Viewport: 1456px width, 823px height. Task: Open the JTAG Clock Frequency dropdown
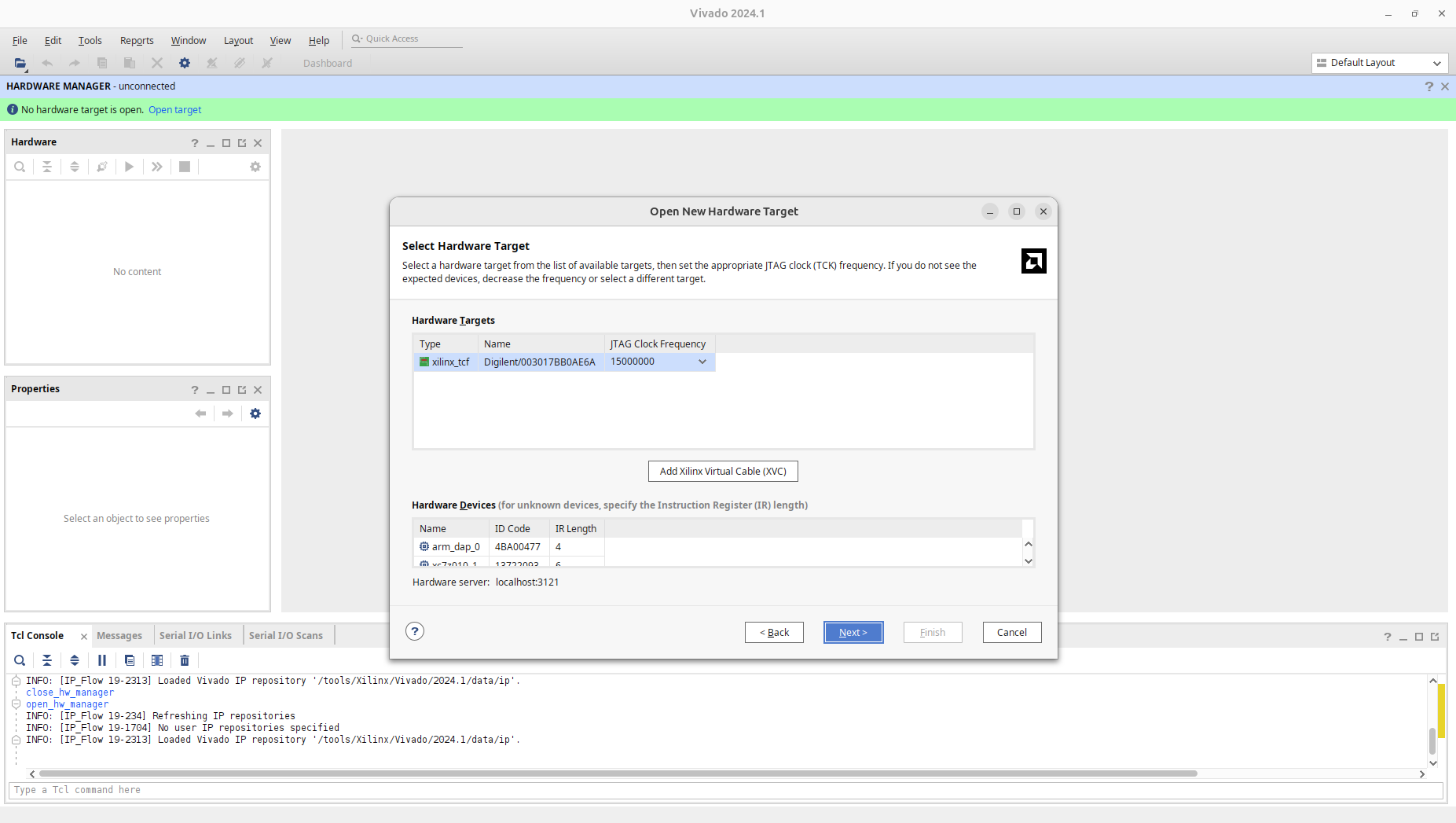click(x=702, y=362)
